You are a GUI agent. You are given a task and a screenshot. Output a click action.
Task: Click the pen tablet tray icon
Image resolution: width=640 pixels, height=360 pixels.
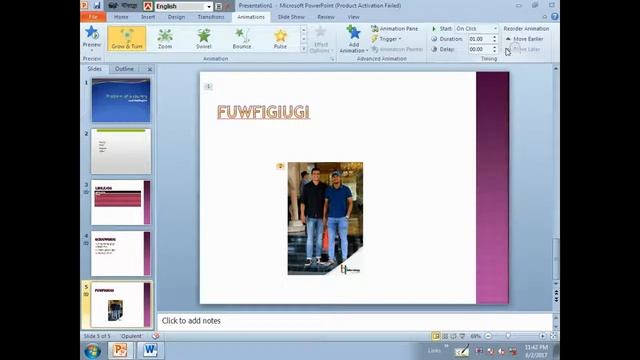point(462,351)
